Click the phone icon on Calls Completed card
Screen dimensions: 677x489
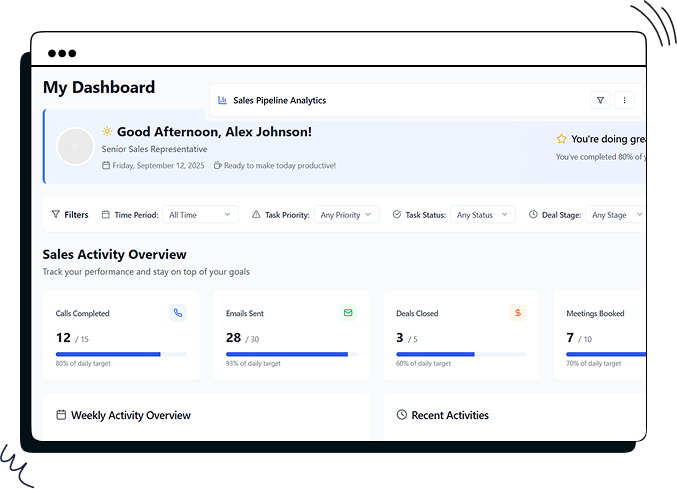point(178,312)
